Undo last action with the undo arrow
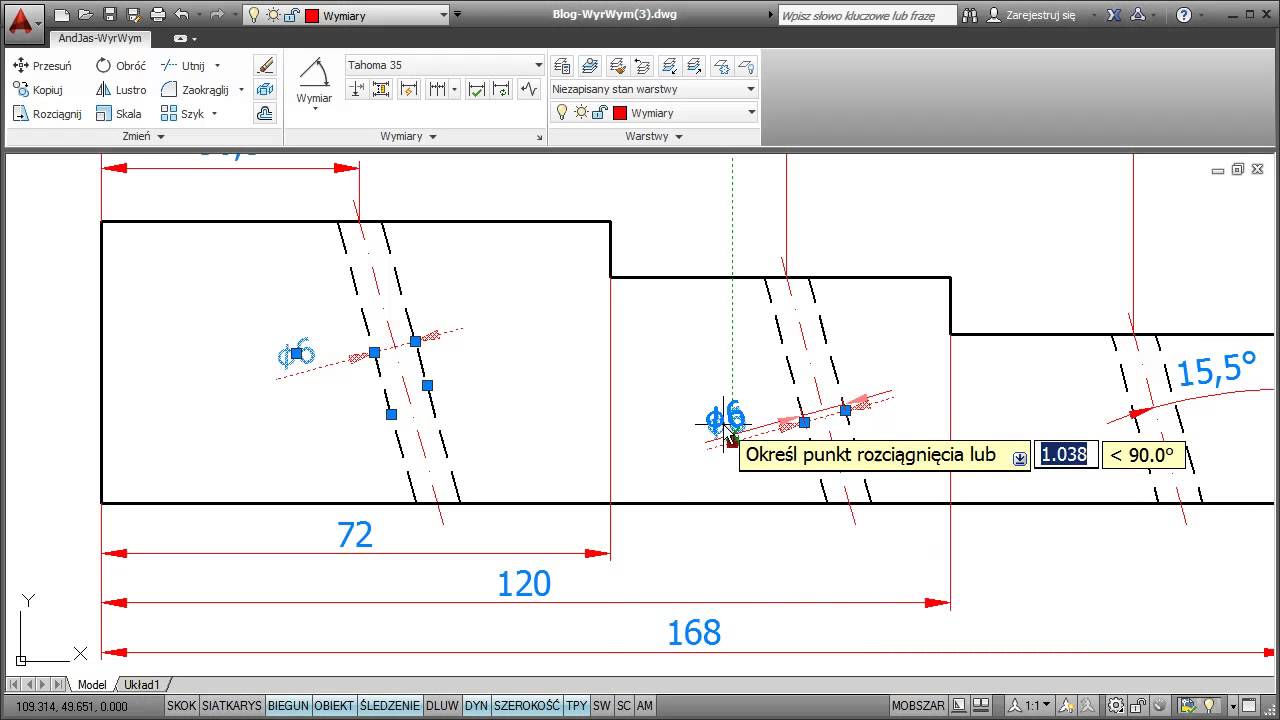The width and height of the screenshot is (1280, 720). click(x=181, y=15)
